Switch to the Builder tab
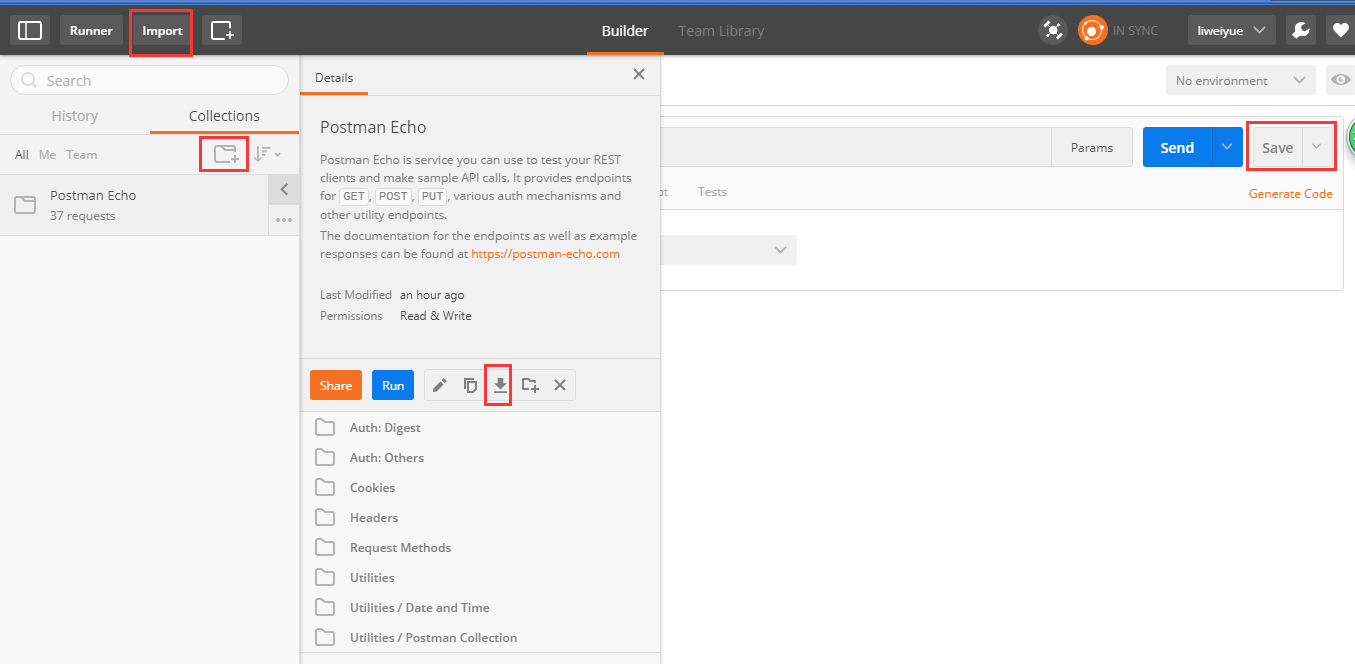The height and width of the screenshot is (664, 1355). tap(625, 31)
